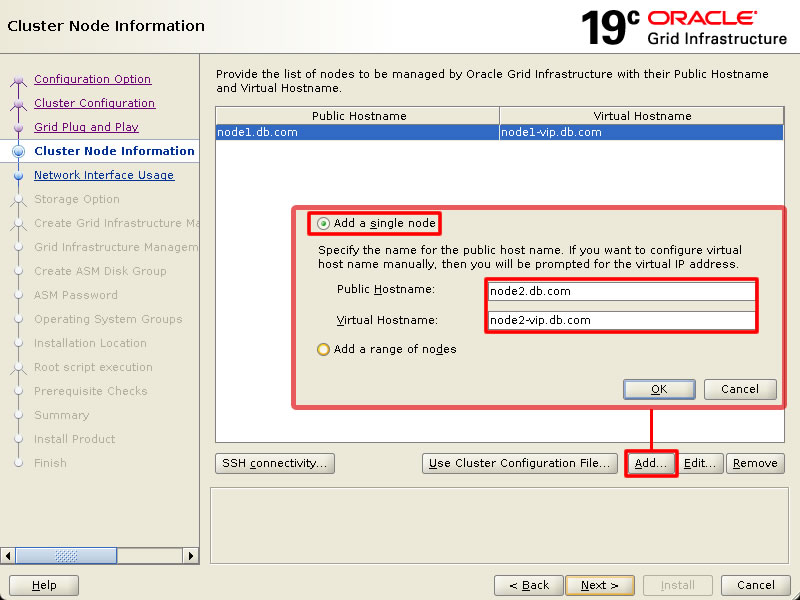Image resolution: width=800 pixels, height=600 pixels.
Task: Click the left arrow of the sidebar scrollbar
Action: pos(8,556)
